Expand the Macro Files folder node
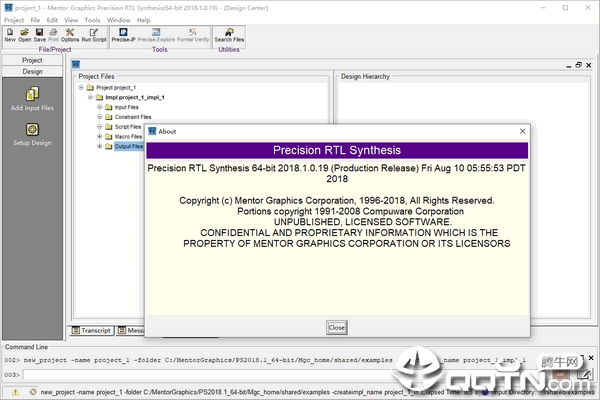Viewport: 600px width, 400px height. pyautogui.click(x=99, y=136)
